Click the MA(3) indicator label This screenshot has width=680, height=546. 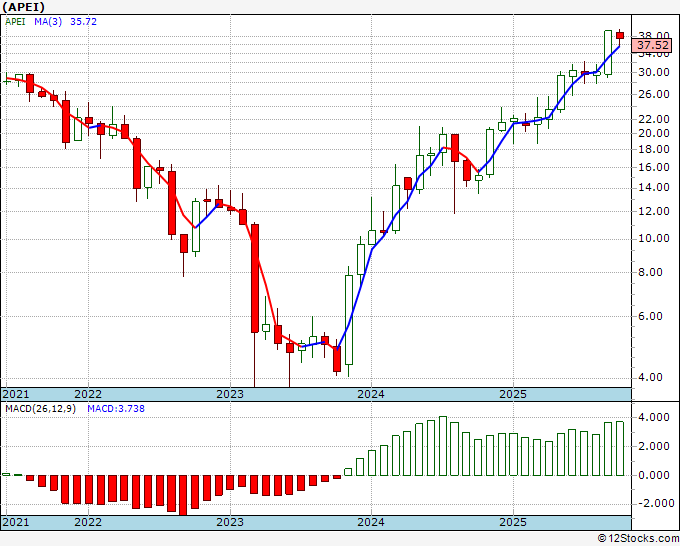[x=48, y=21]
